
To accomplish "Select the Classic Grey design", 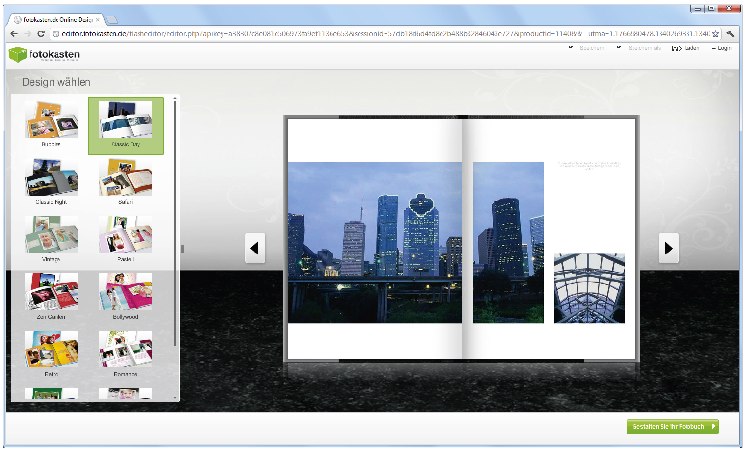I will coord(126,124).
